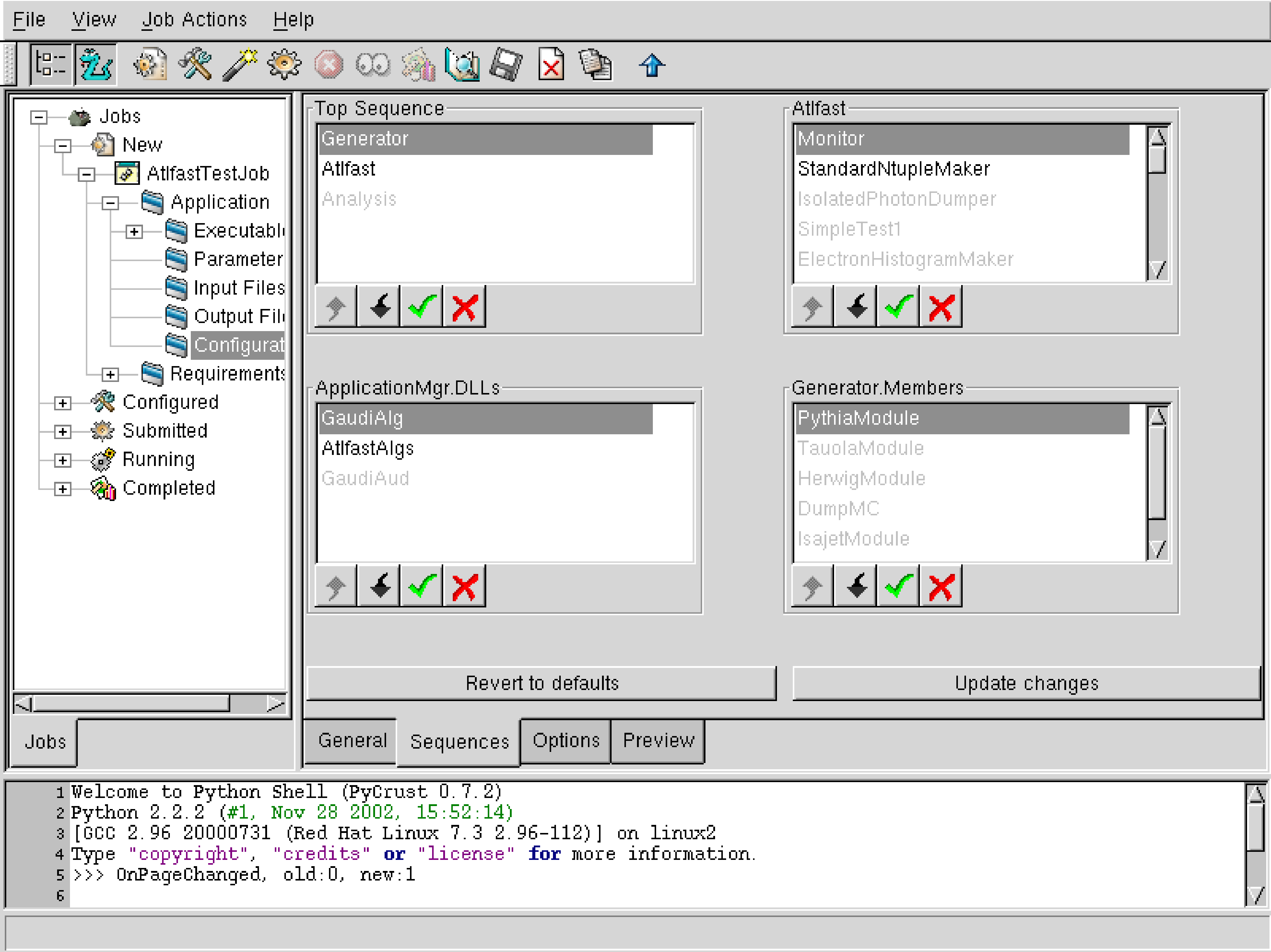Screen dimensions: 1271x952
Task: Switch to the Preview tab
Action: (658, 741)
